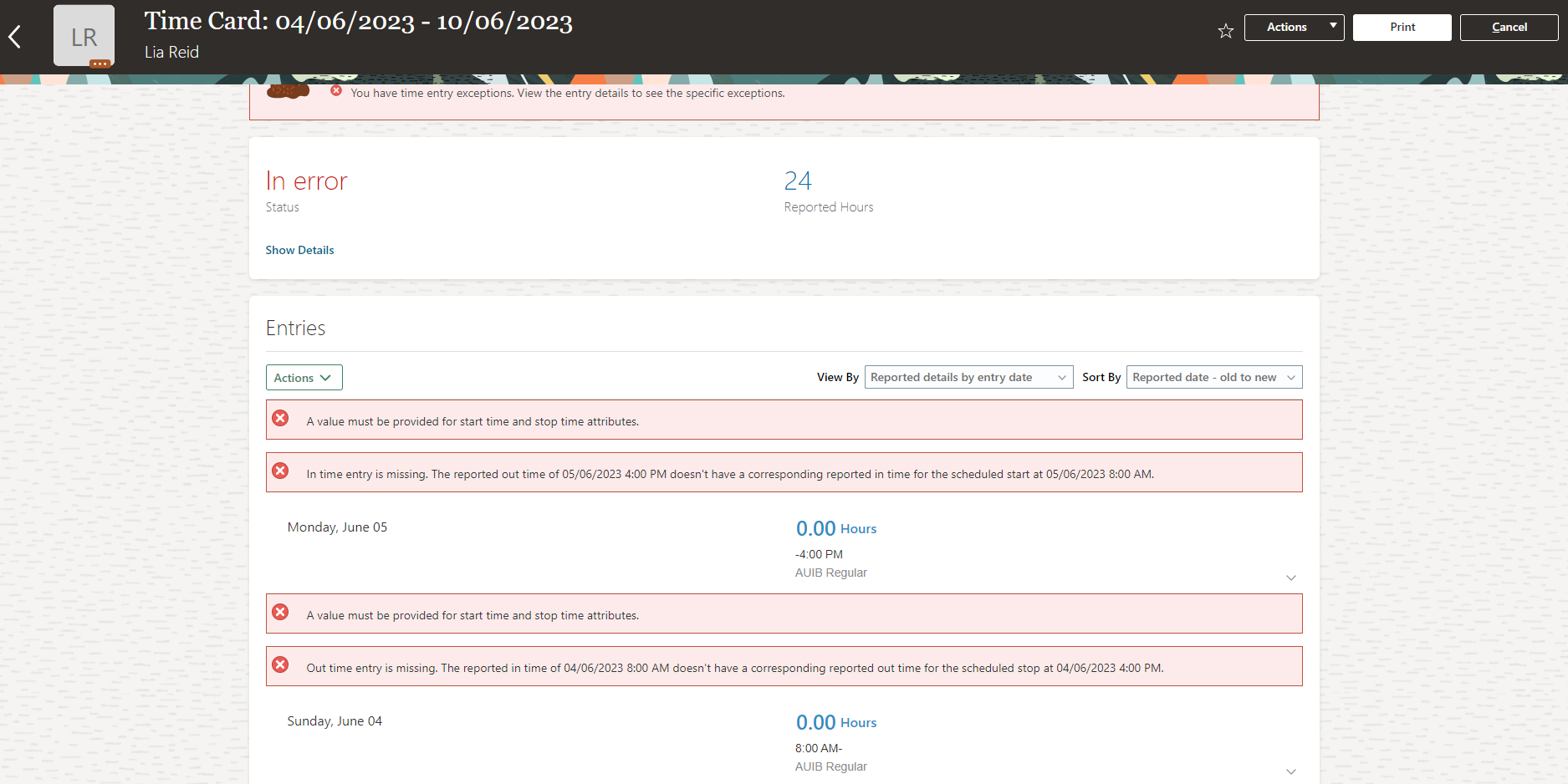1568x784 pixels.
Task: Open the Actions menu in the Entries section
Action: [x=304, y=377]
